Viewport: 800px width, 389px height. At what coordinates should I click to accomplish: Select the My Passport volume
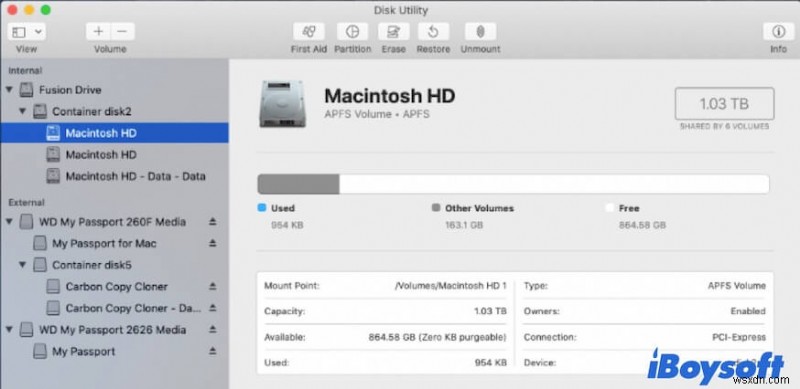[83, 352]
